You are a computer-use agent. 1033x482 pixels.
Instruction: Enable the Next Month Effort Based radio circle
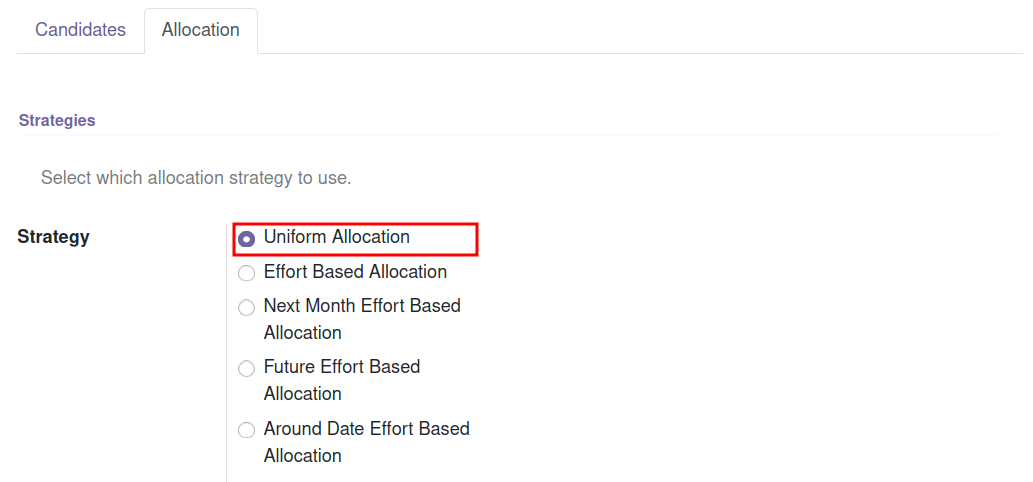click(x=246, y=308)
